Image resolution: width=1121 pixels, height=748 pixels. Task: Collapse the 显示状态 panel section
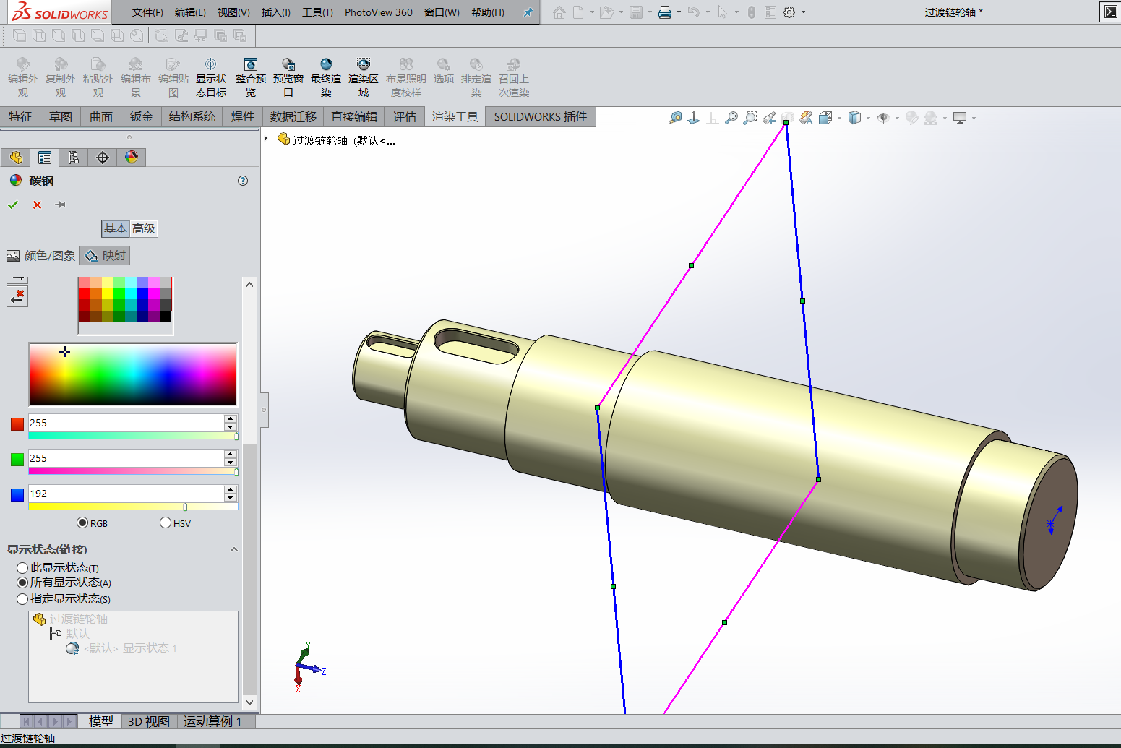pyautogui.click(x=234, y=549)
